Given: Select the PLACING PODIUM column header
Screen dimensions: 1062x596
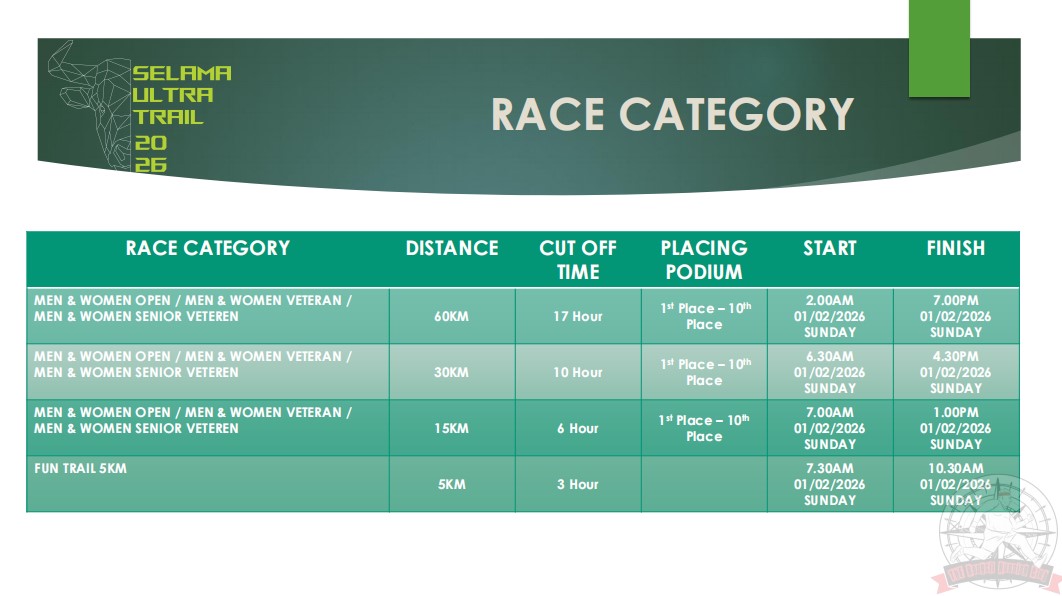Looking at the screenshot, I should [704, 260].
